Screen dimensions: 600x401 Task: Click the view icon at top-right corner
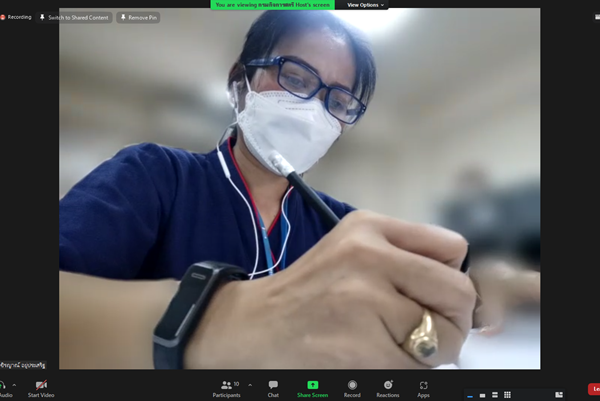(x=597, y=17)
